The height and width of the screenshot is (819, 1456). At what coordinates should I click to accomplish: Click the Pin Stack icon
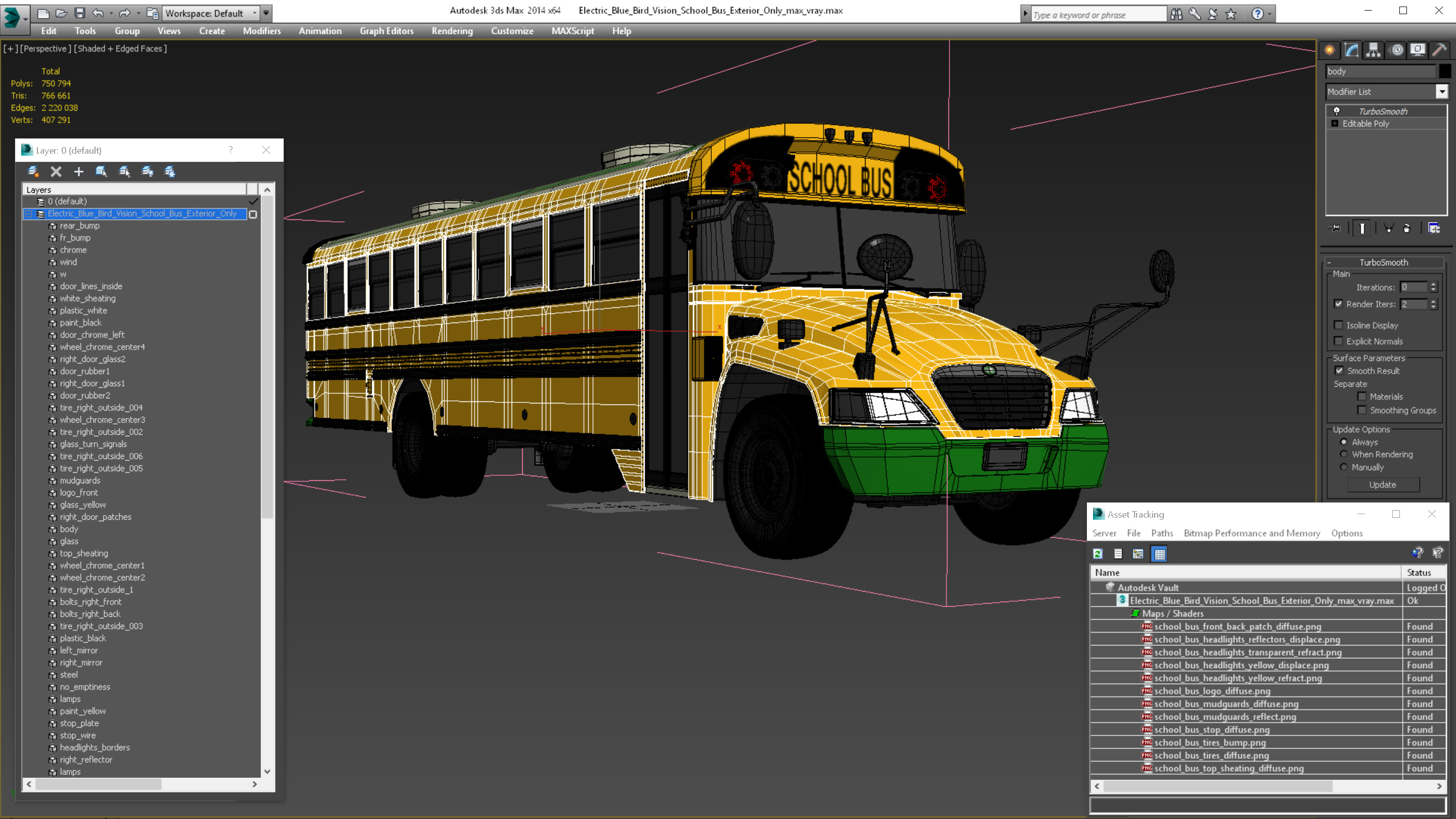pos(1336,229)
